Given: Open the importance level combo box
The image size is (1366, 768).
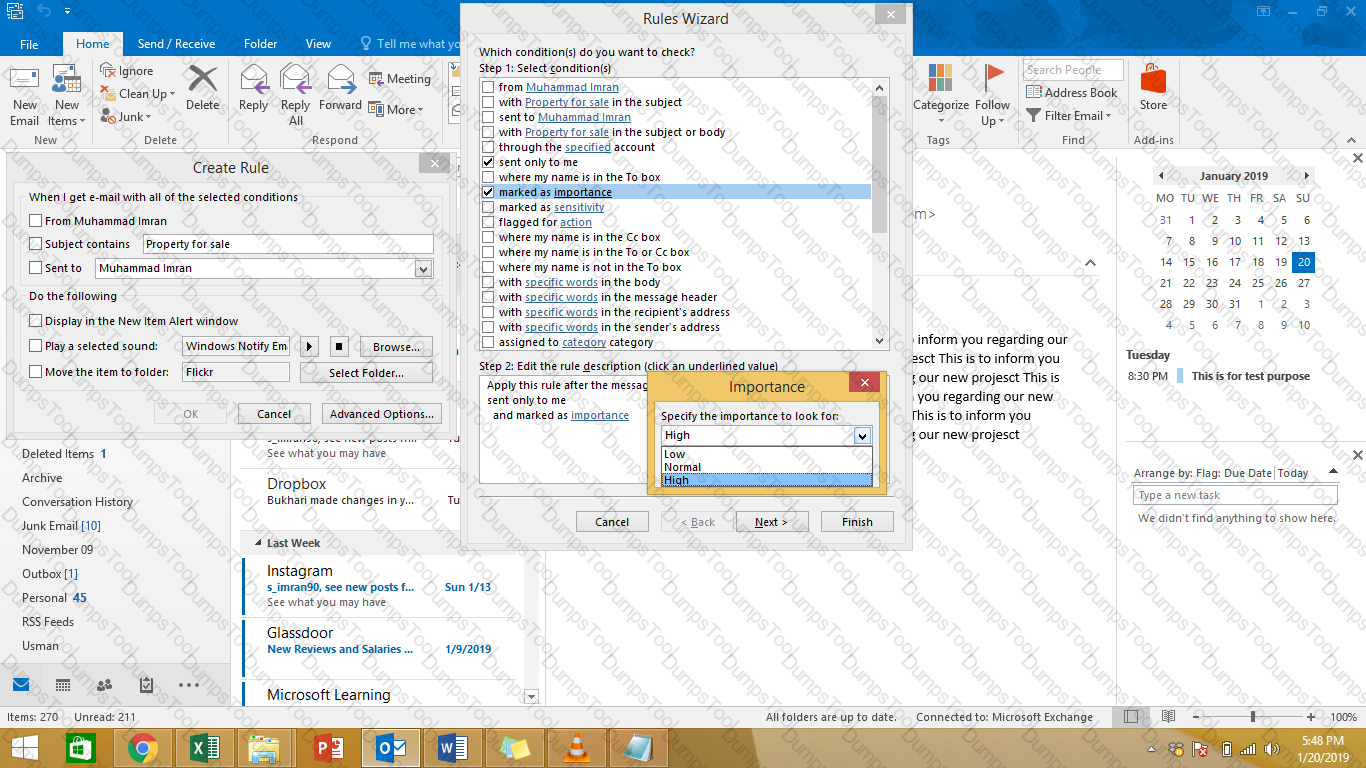Looking at the screenshot, I should [x=766, y=435].
